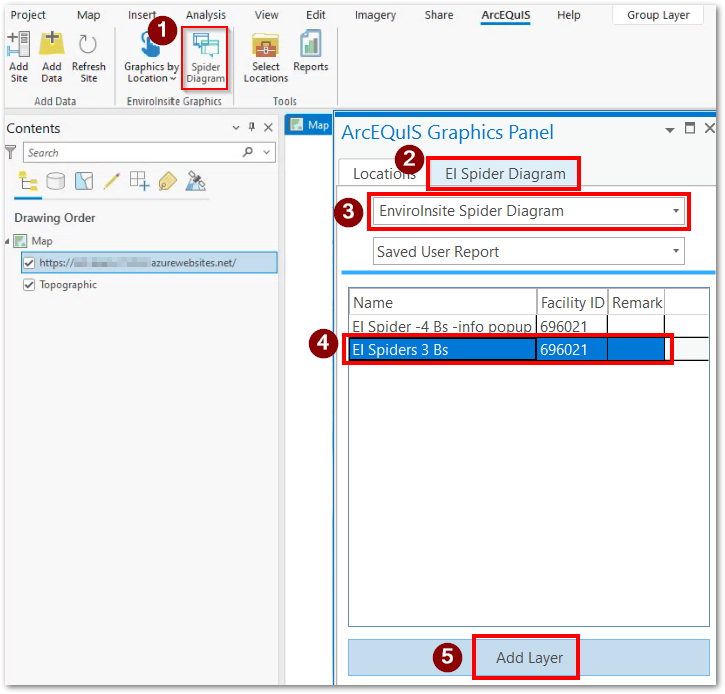Open the Contents pane options chevron

tap(236, 128)
